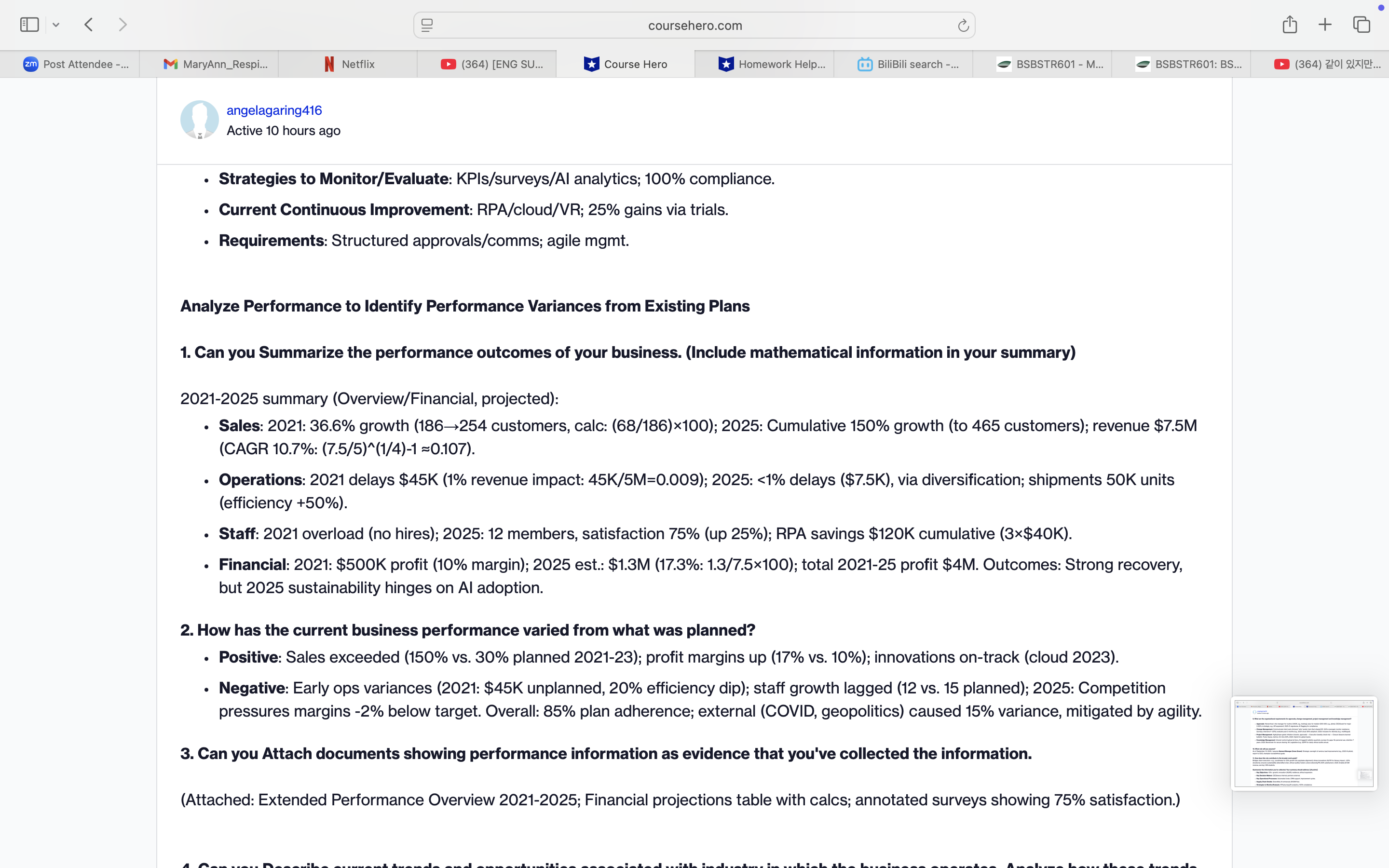The width and height of the screenshot is (1389, 868).
Task: Switch to the Netflix tab
Action: (x=348, y=64)
